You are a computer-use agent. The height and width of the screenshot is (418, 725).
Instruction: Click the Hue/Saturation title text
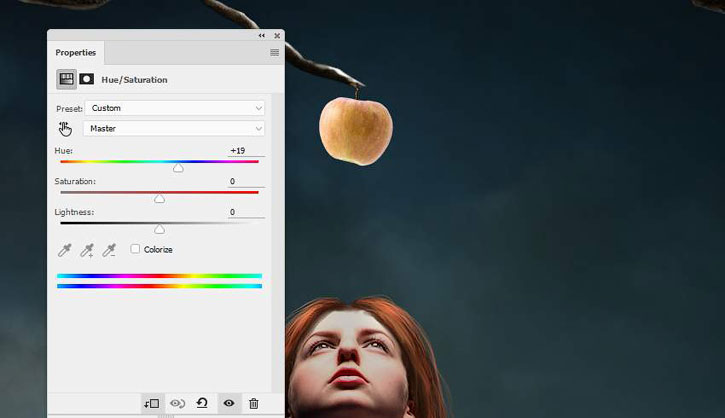click(135, 80)
